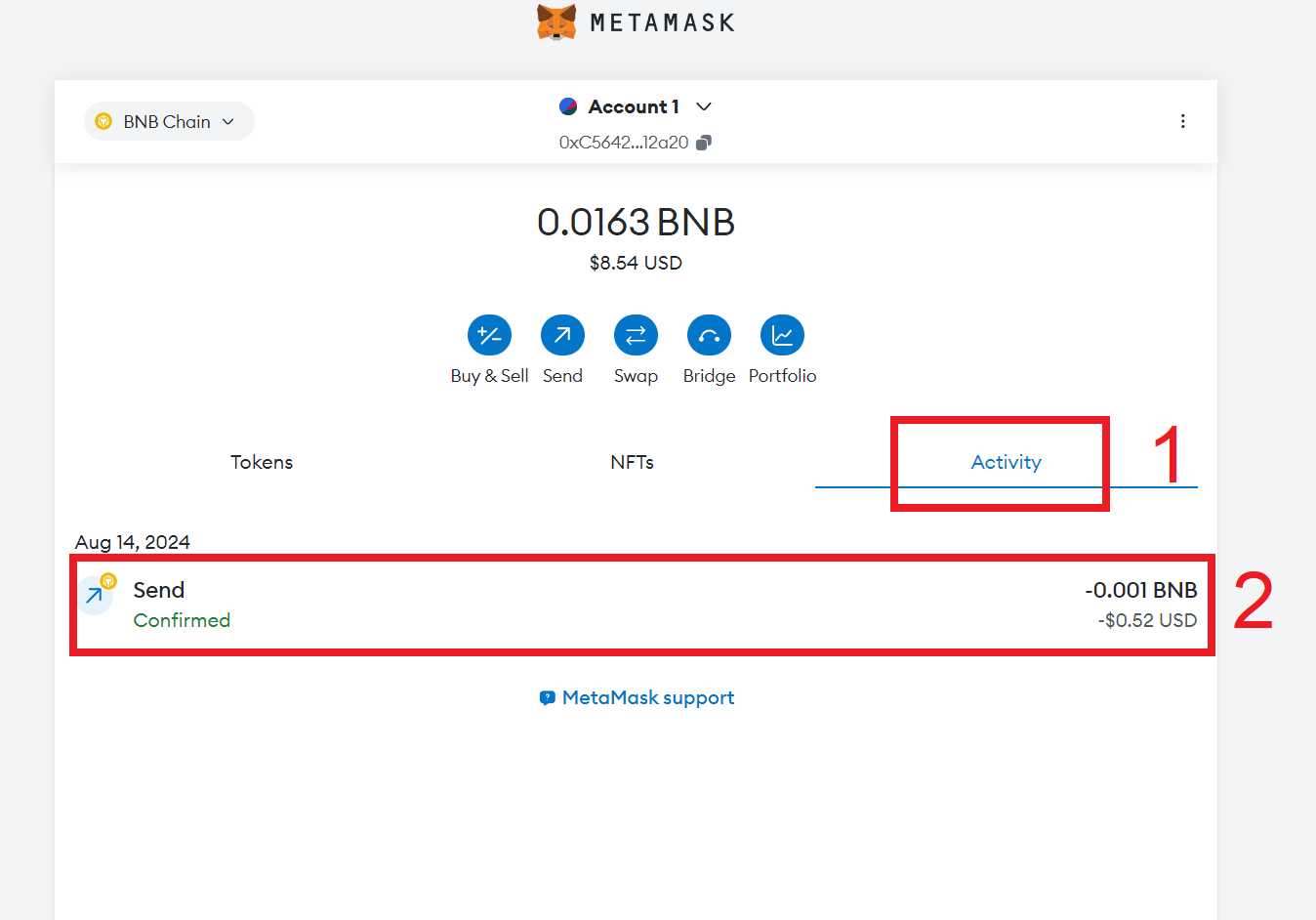Click the Account 1 avatar icon

coord(568,106)
